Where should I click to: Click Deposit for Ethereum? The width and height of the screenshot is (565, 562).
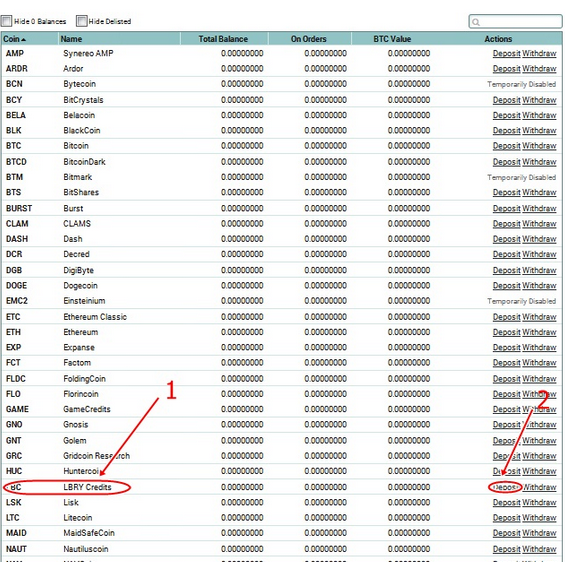(507, 332)
